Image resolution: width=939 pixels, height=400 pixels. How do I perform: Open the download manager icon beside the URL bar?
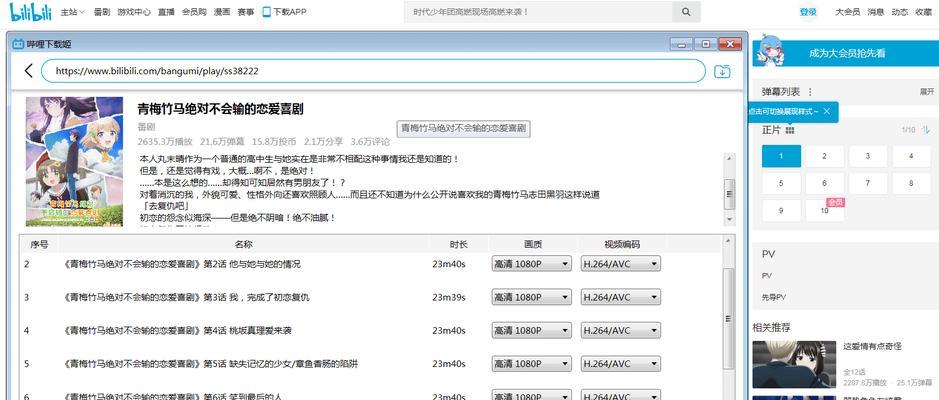pyautogui.click(x=723, y=71)
